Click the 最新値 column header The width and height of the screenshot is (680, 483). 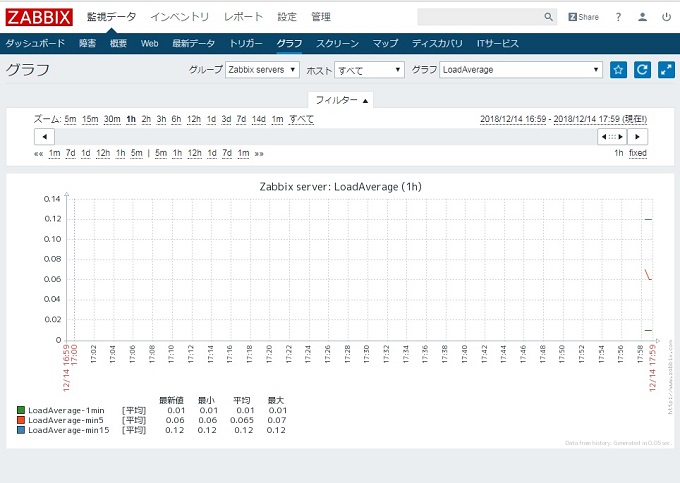pyautogui.click(x=171, y=400)
